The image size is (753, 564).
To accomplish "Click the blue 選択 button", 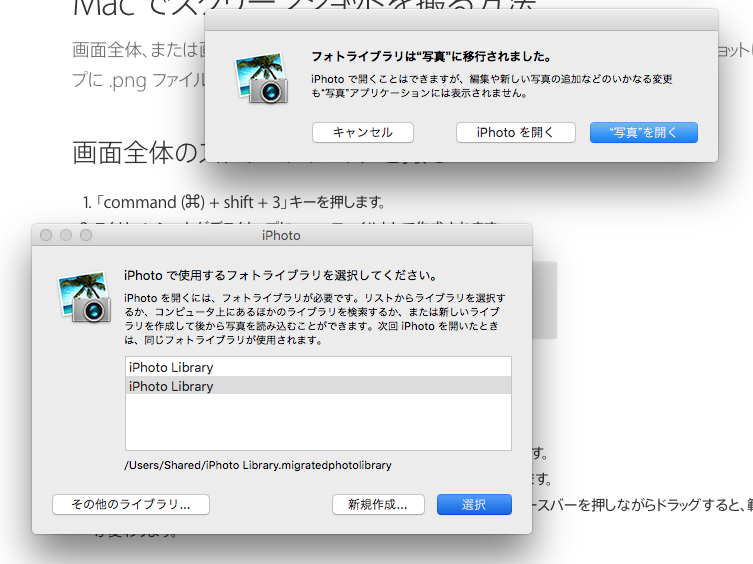I will (474, 504).
